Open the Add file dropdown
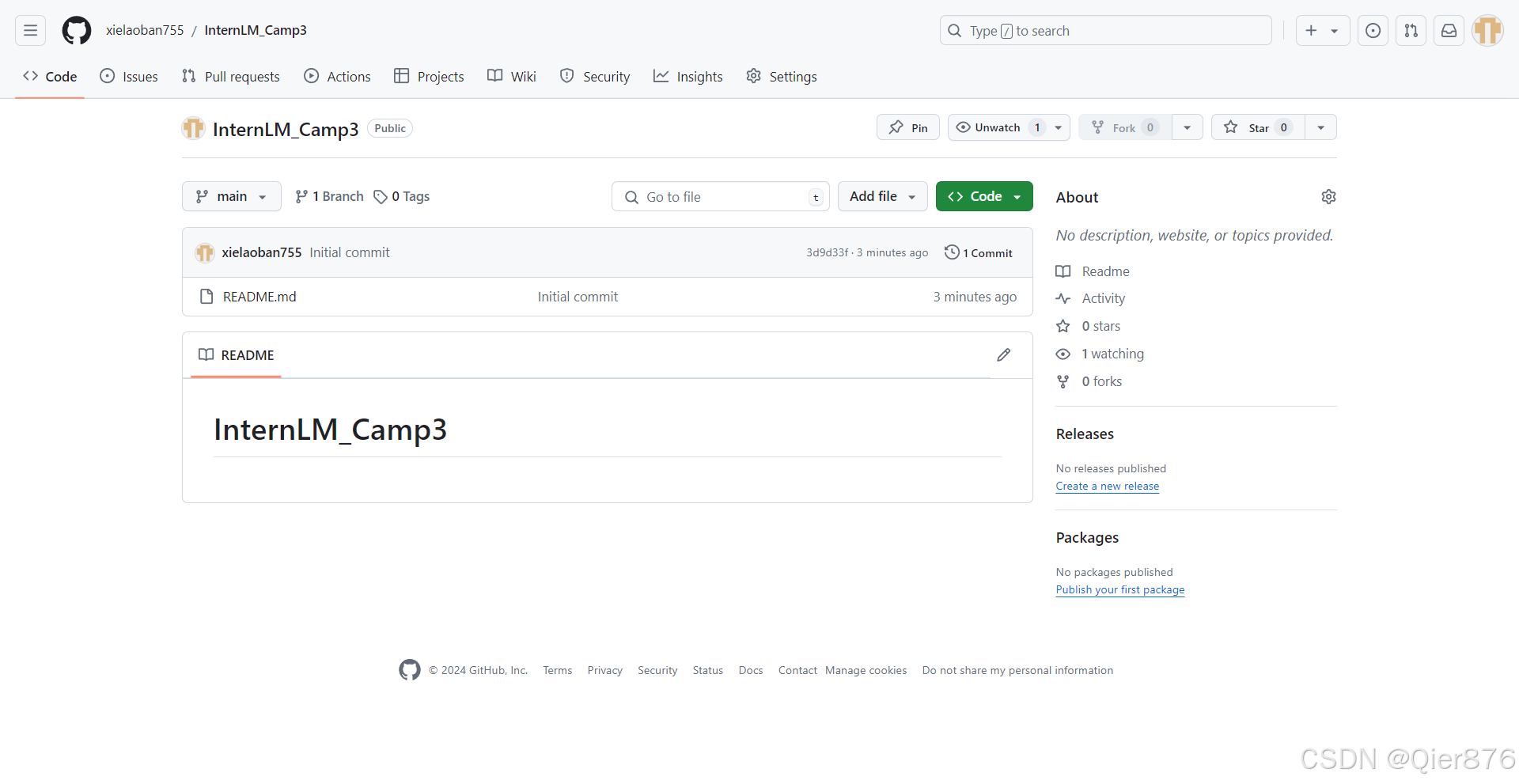Image resolution: width=1519 pixels, height=784 pixels. [883, 196]
